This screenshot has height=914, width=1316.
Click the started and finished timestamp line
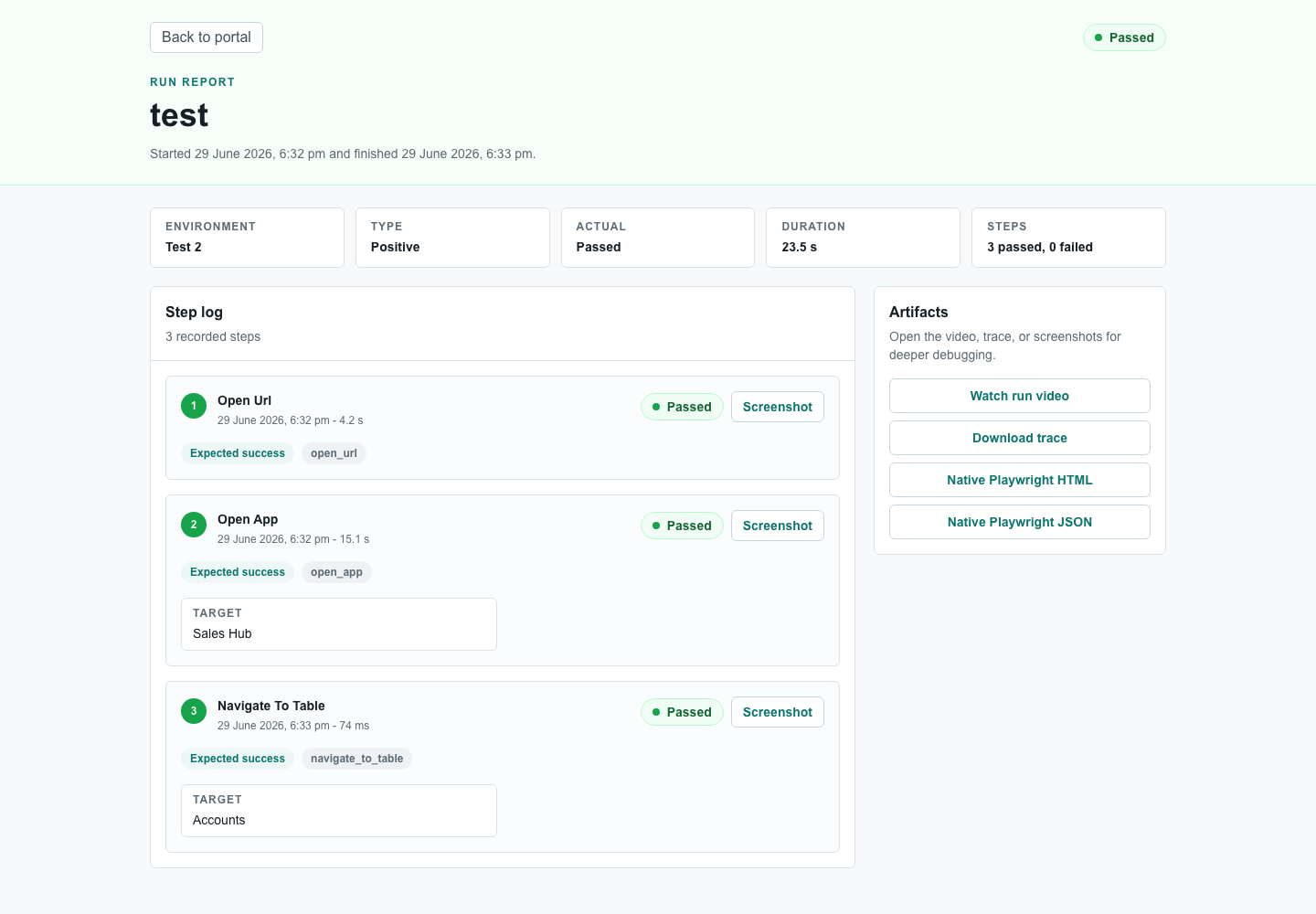point(343,154)
